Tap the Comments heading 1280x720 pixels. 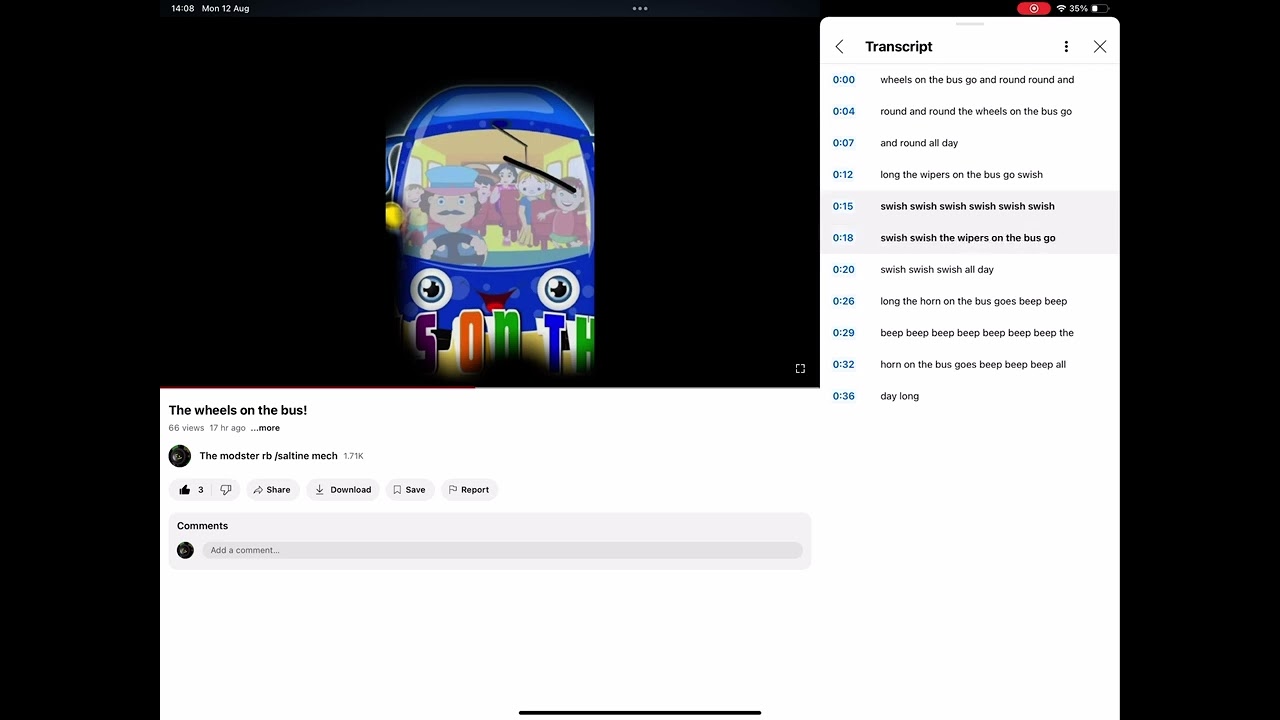coord(202,526)
